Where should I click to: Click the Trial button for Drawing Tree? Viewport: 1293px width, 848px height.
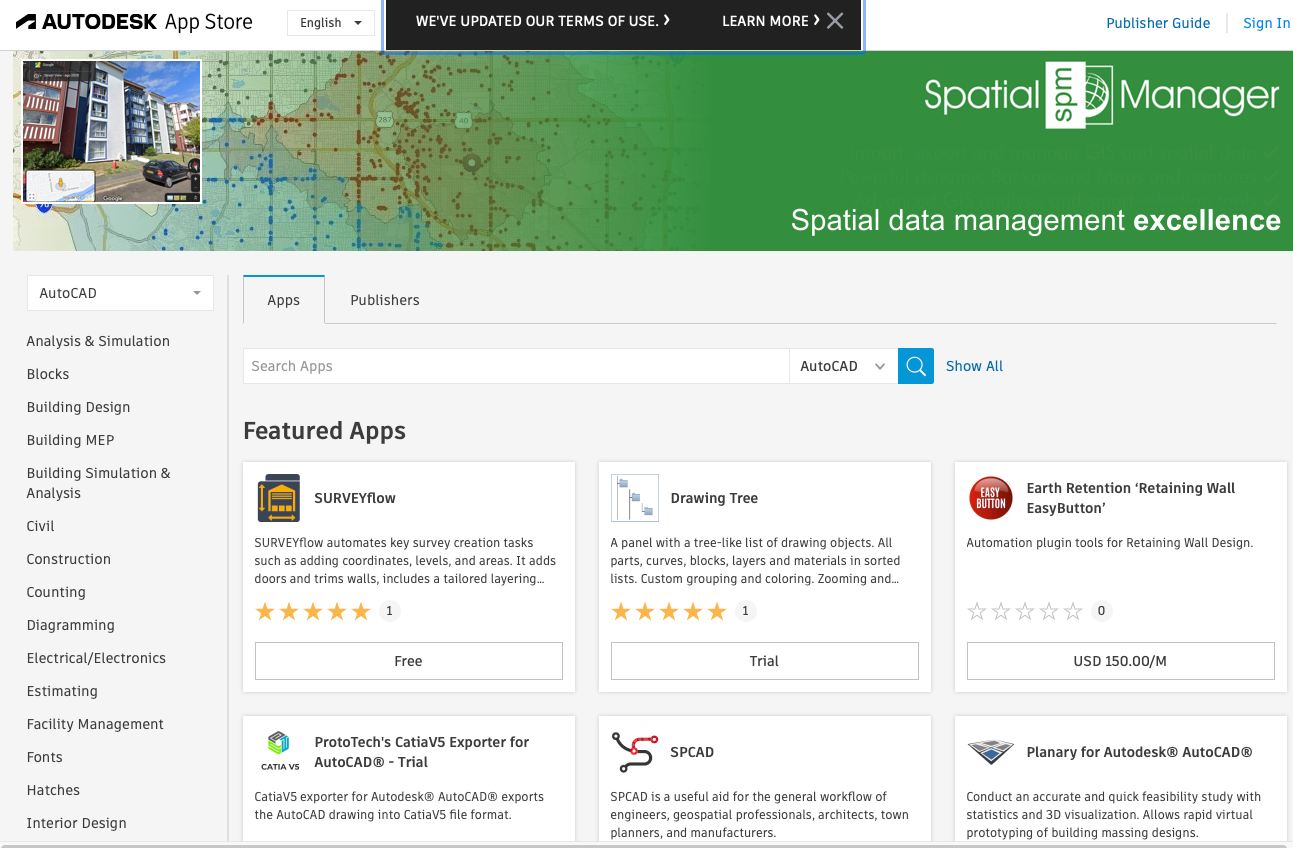765,661
